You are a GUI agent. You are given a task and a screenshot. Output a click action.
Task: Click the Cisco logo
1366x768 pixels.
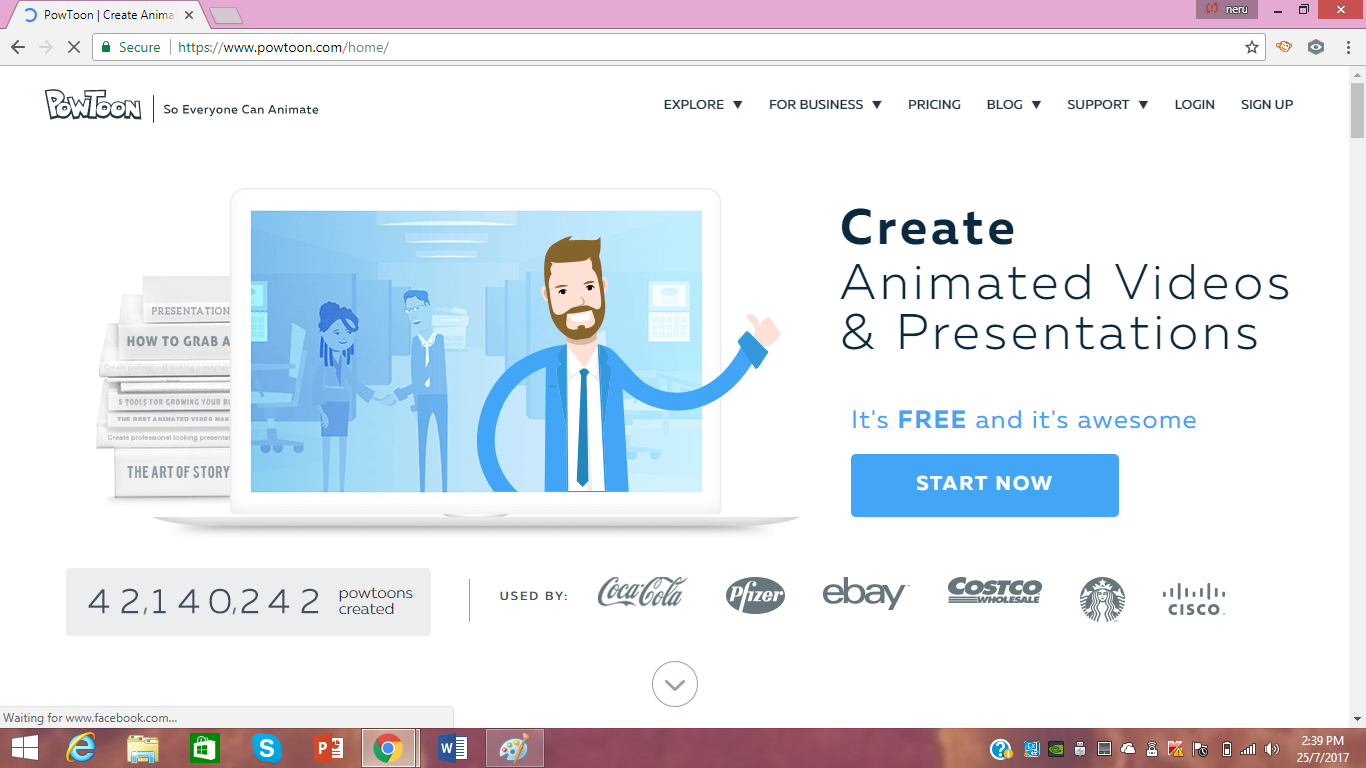pos(1194,599)
